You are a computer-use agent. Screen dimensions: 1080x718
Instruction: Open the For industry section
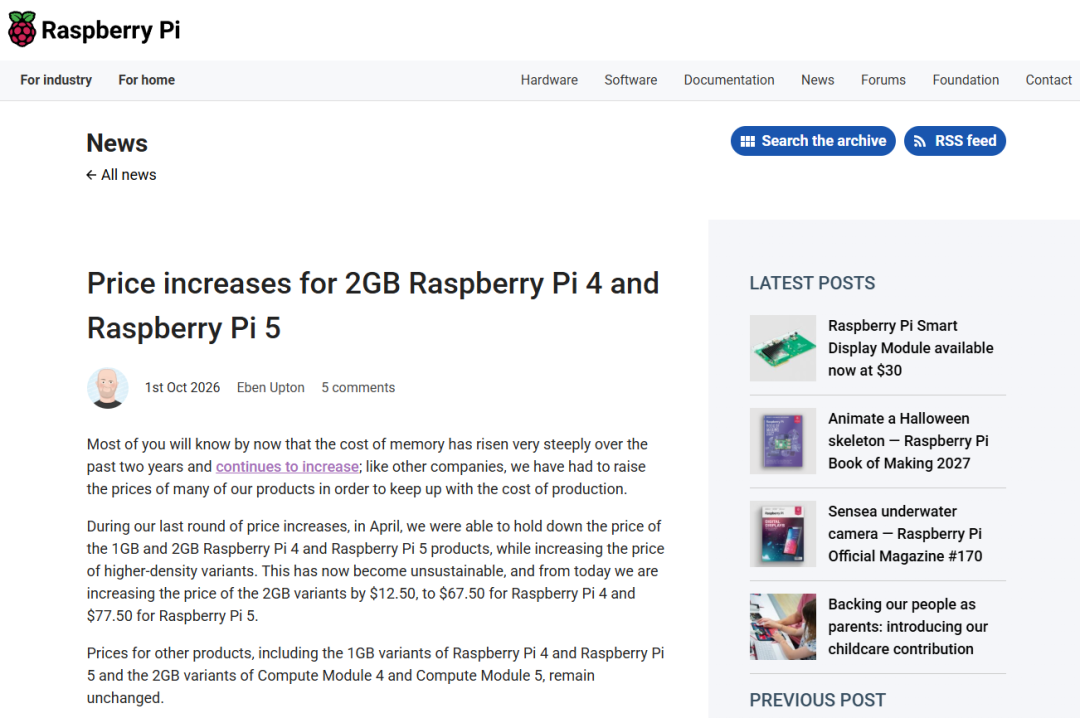tap(56, 80)
